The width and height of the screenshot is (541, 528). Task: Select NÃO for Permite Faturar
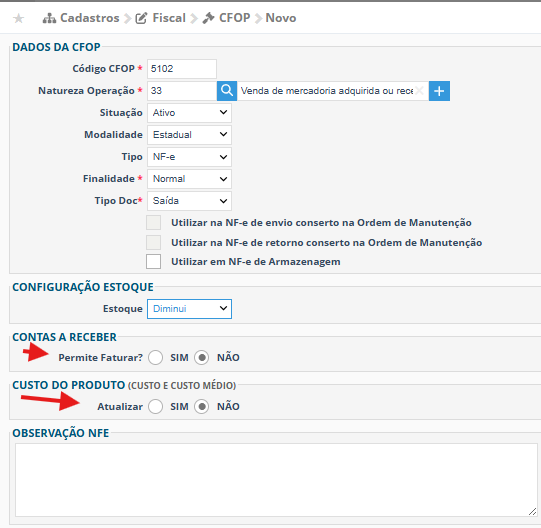201,358
